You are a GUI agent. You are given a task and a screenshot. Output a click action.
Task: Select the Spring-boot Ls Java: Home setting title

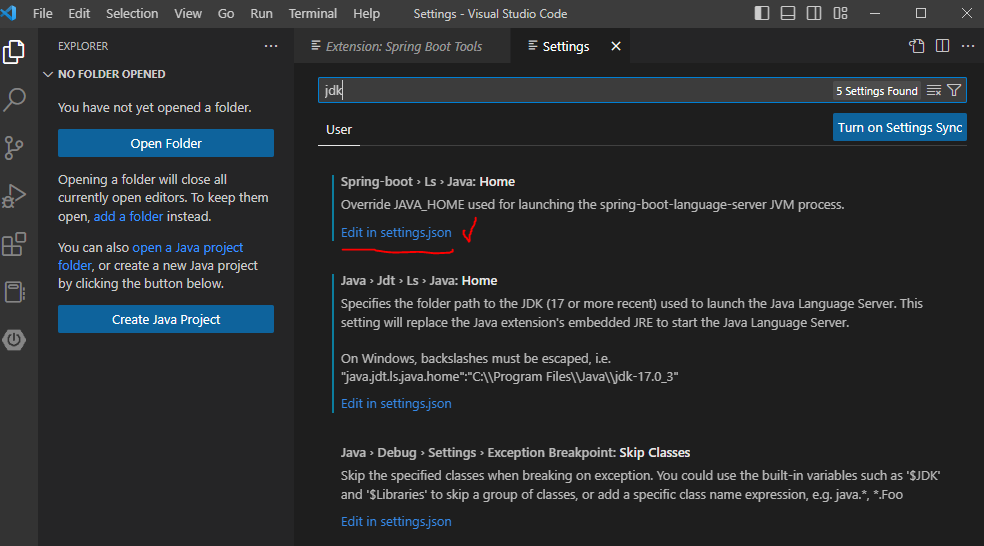click(x=428, y=181)
